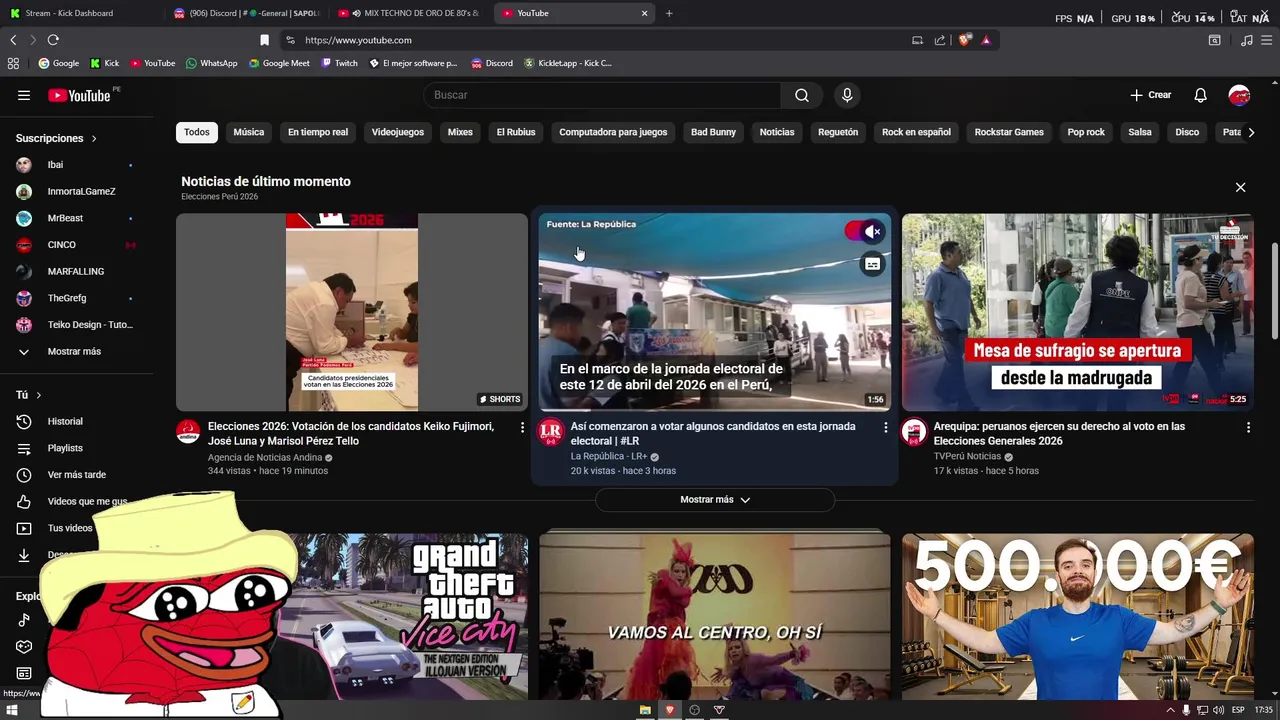The height and width of the screenshot is (720, 1280).
Task: Open options for Elecciones 2026 Andina video
Action: point(522,427)
